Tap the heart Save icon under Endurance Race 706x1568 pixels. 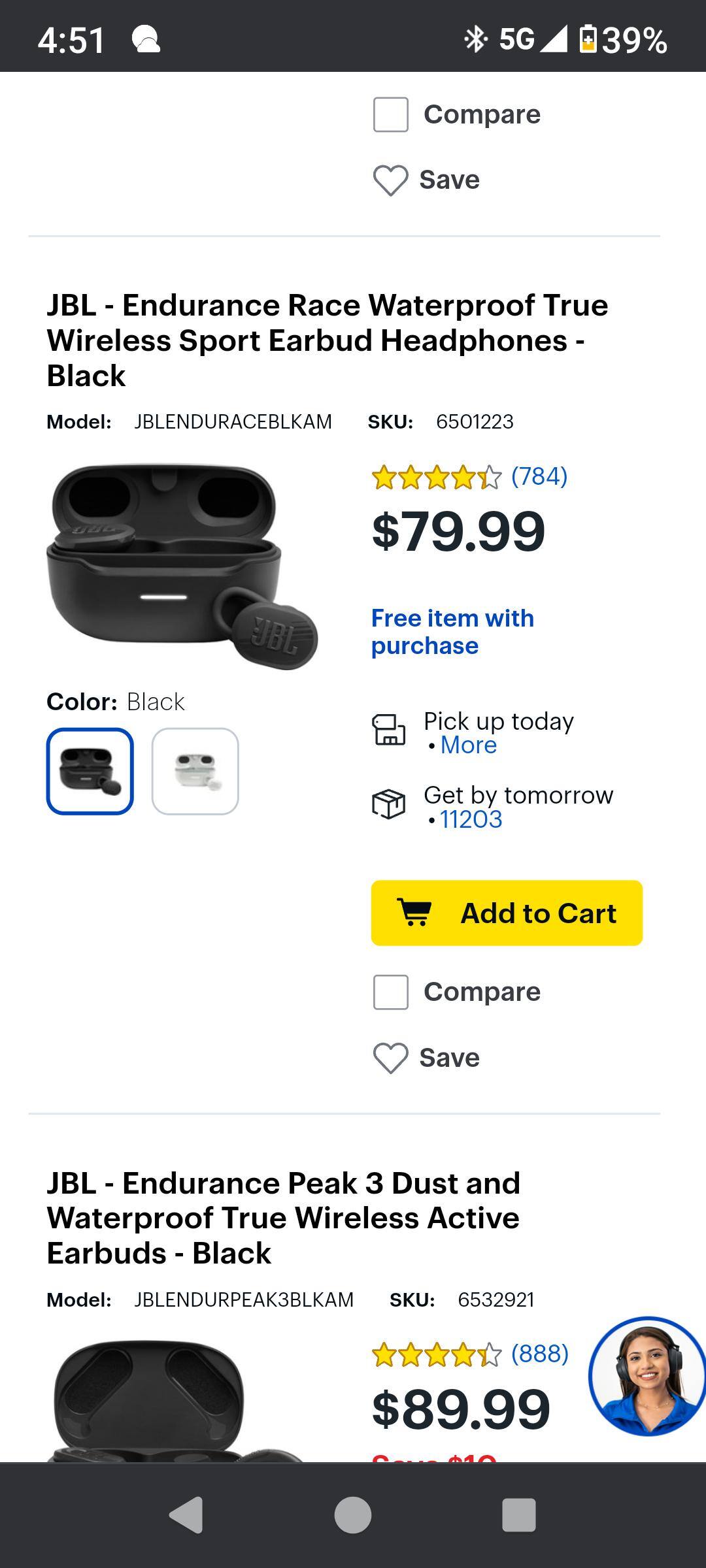[391, 1058]
